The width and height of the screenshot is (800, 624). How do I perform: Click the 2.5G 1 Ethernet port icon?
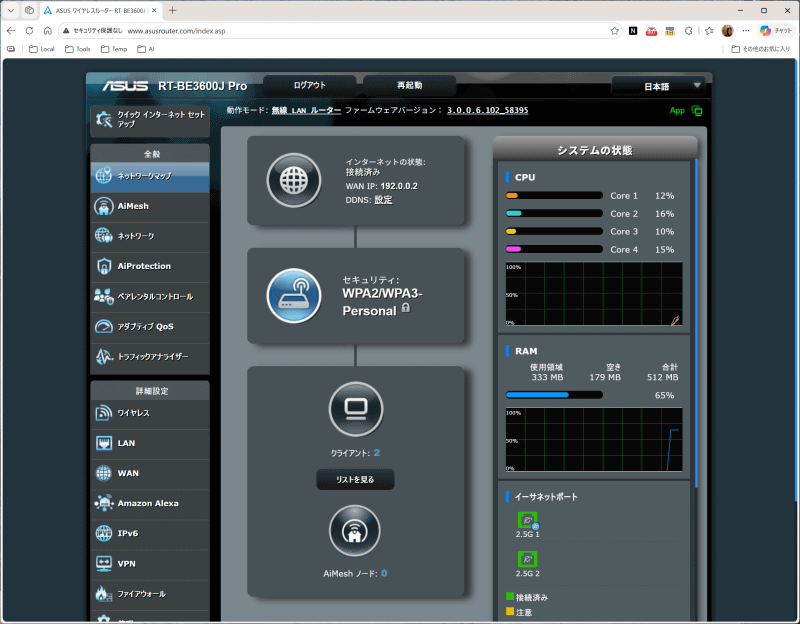coord(528,520)
